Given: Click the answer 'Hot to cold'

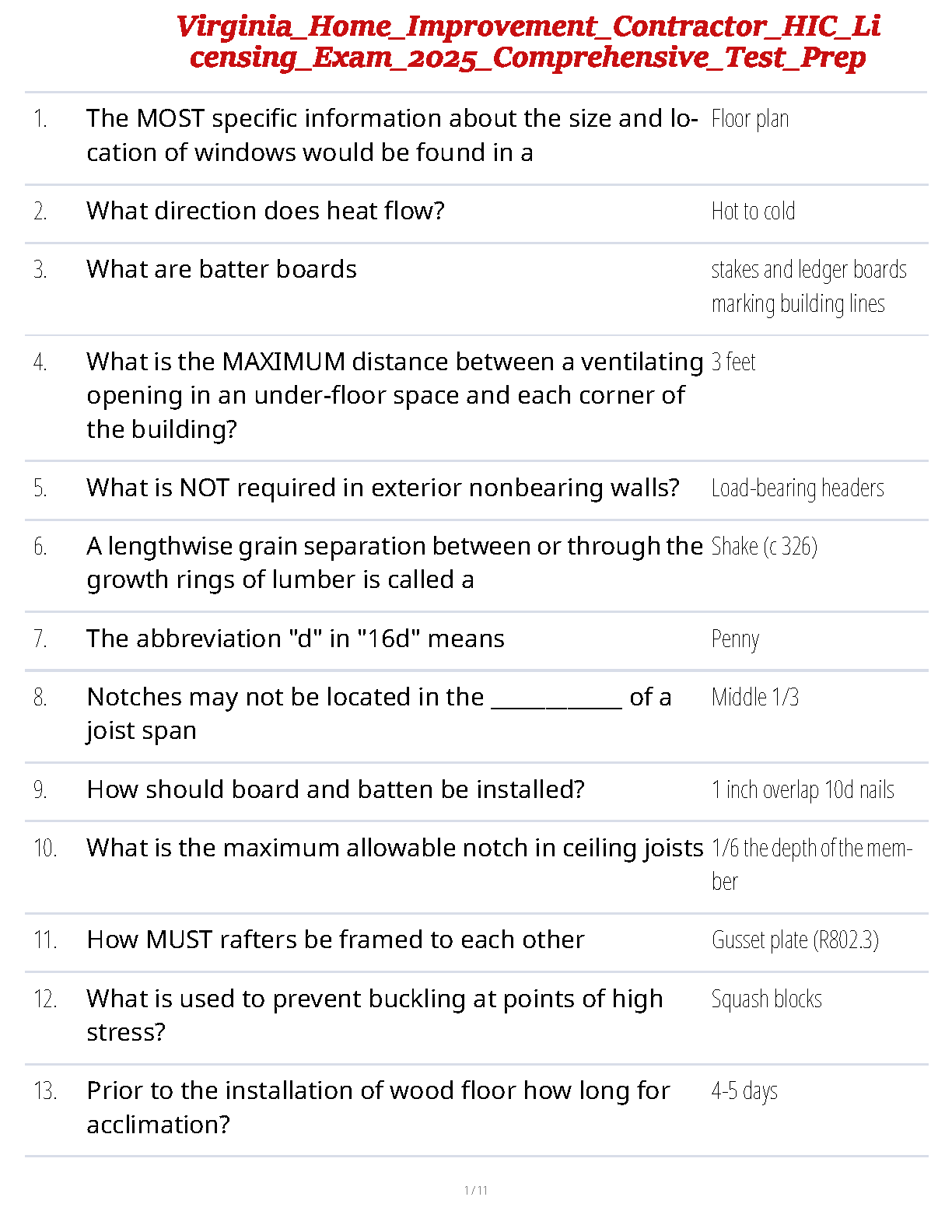Looking at the screenshot, I should coord(753,212).
